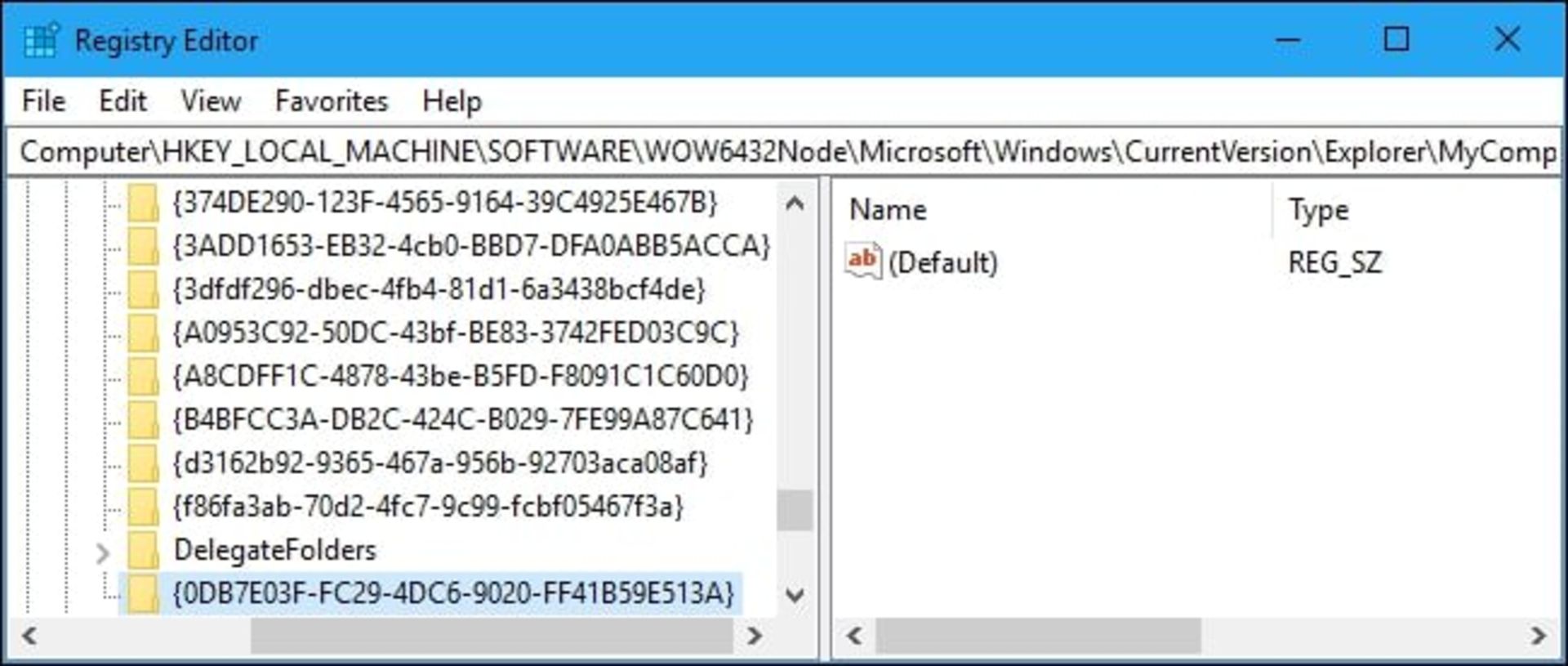Select key {B4BFCC3A-DB2C-424C-B029-7FE99A87C641}
Image resolution: width=1568 pixels, height=666 pixels.
coord(463,419)
